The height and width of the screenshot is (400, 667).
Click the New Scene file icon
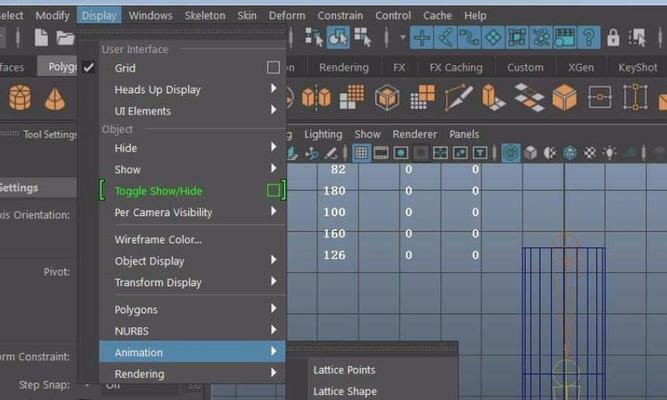click(x=41, y=38)
